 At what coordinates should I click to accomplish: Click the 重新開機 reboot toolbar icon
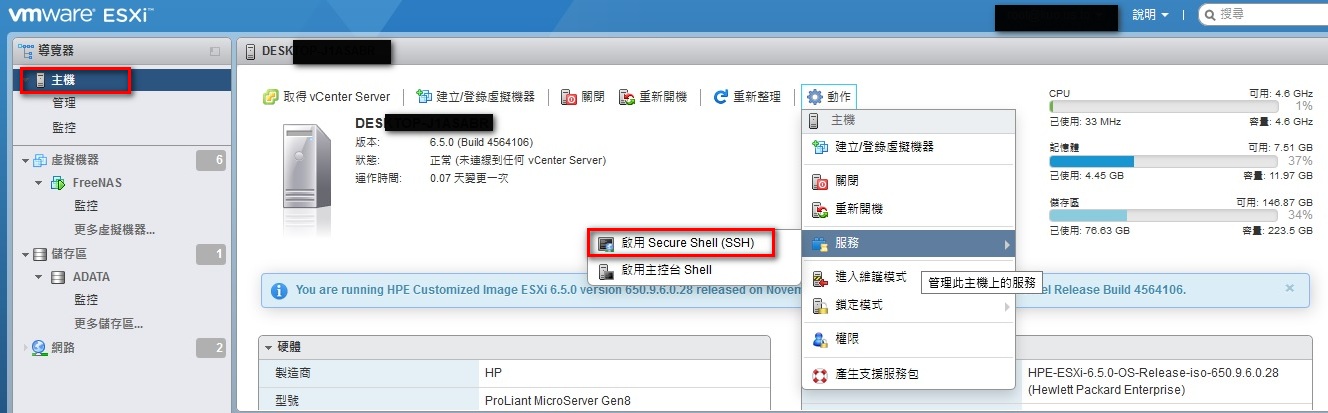(627, 97)
